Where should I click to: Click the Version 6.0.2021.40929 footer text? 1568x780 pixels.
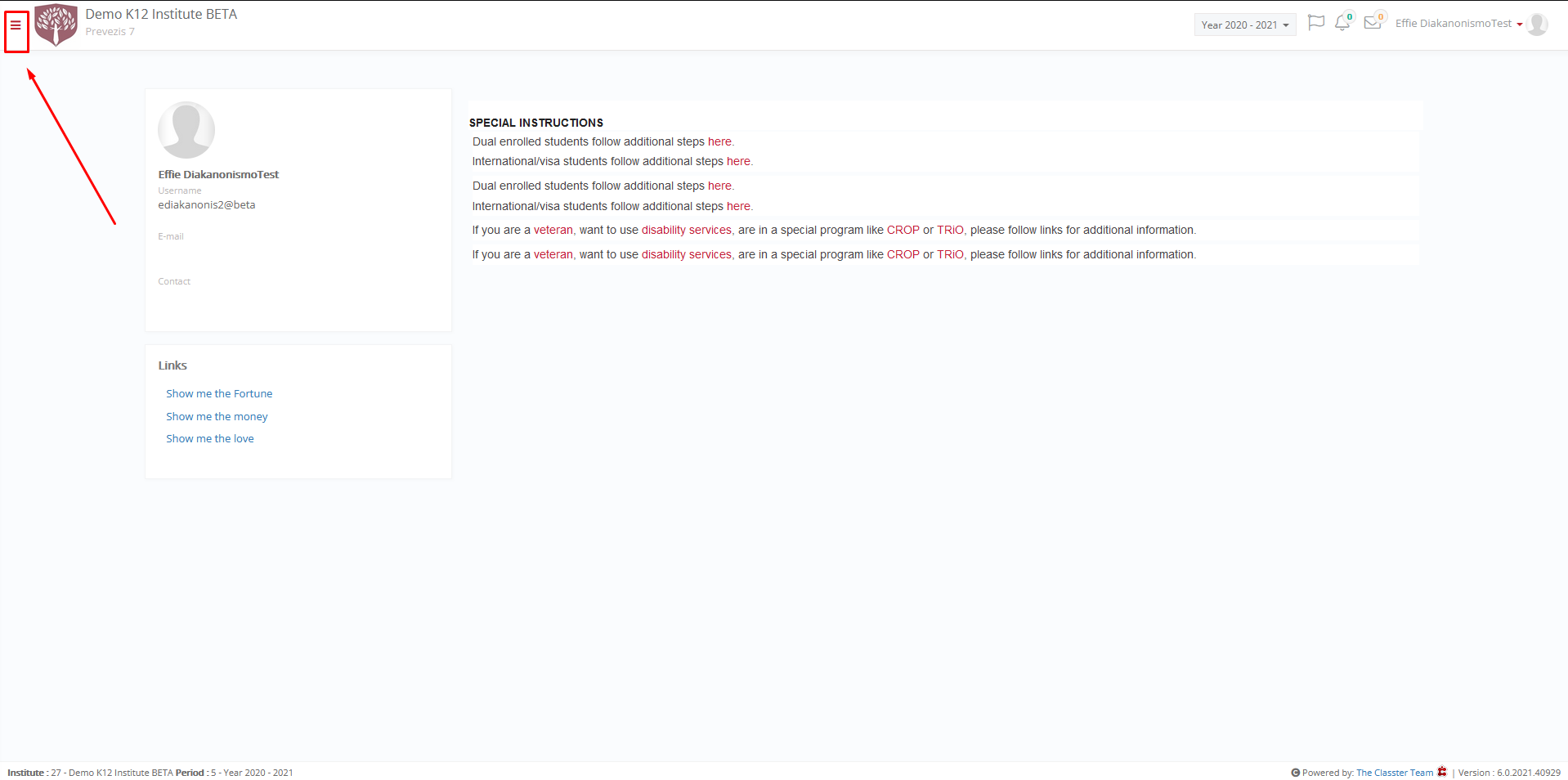pyautogui.click(x=1509, y=773)
